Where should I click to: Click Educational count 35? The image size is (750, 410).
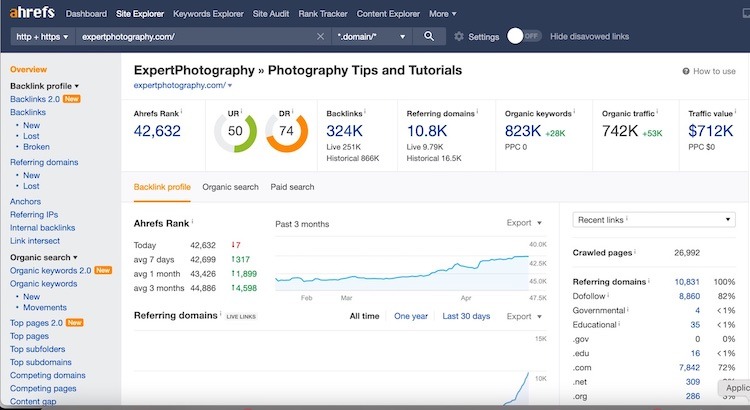coord(695,325)
